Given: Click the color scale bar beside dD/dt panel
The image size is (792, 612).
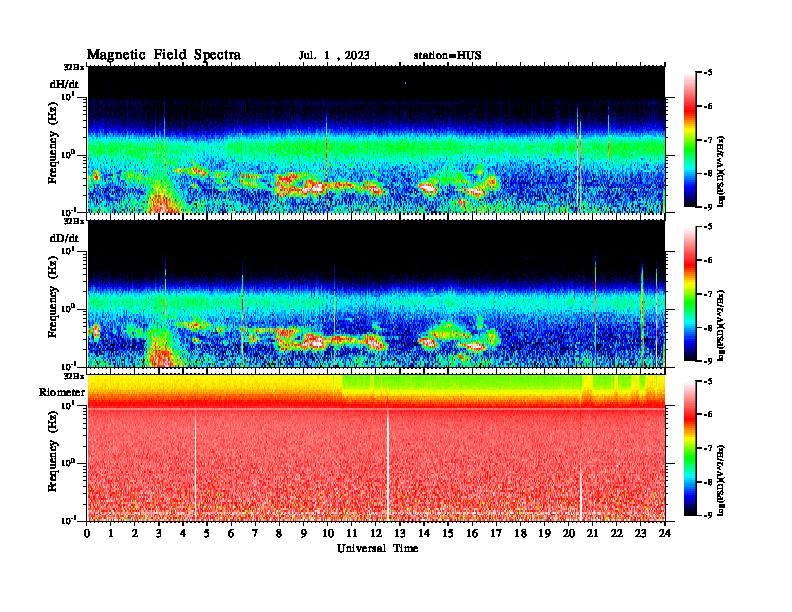Looking at the screenshot, I should 689,294.
